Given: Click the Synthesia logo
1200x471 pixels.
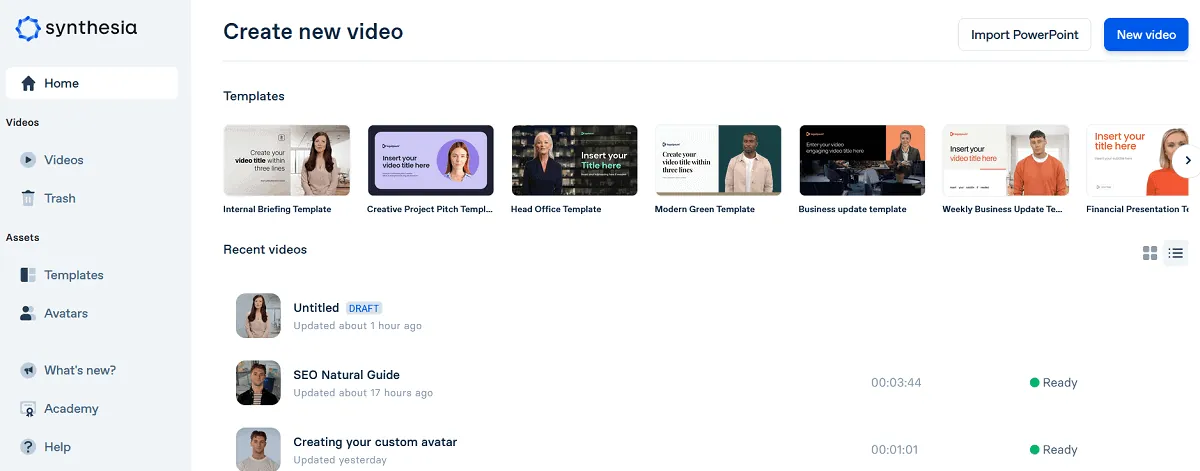Looking at the screenshot, I should point(77,28).
